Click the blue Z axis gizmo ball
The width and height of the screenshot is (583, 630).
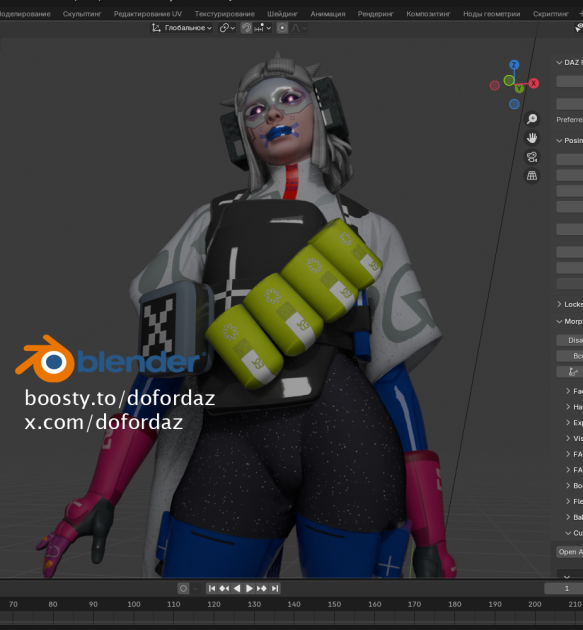514,65
